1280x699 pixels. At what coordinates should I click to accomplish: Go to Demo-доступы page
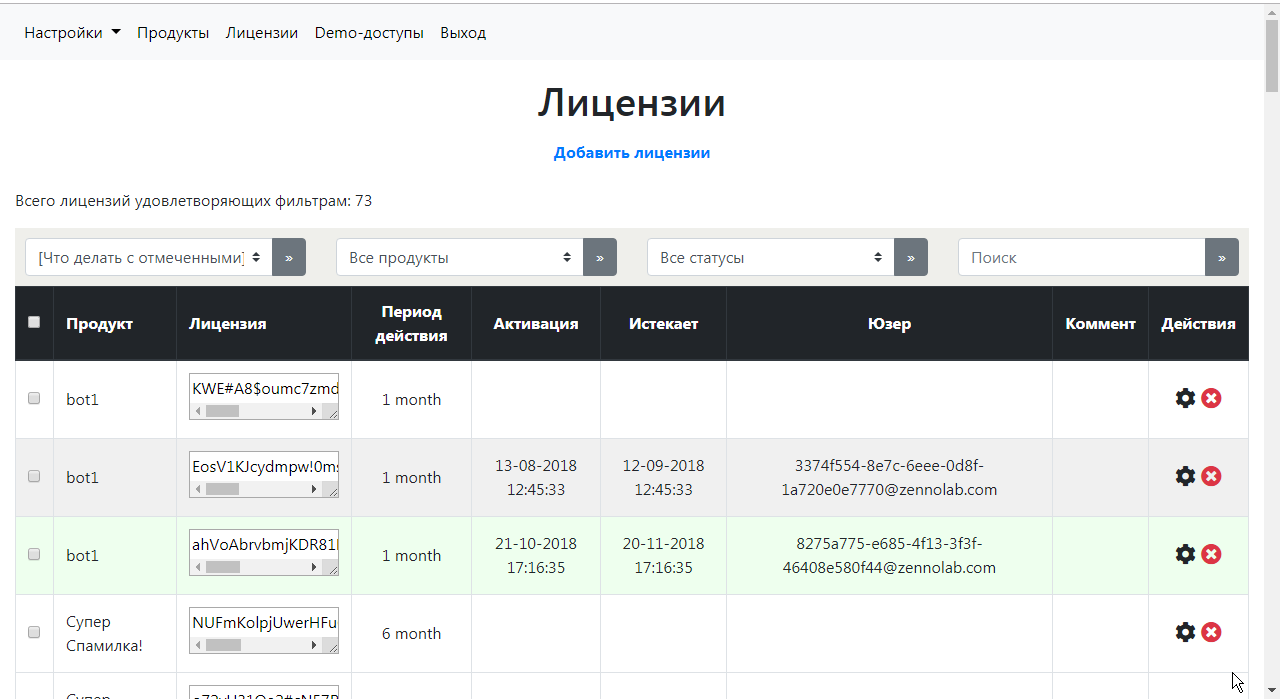click(369, 33)
